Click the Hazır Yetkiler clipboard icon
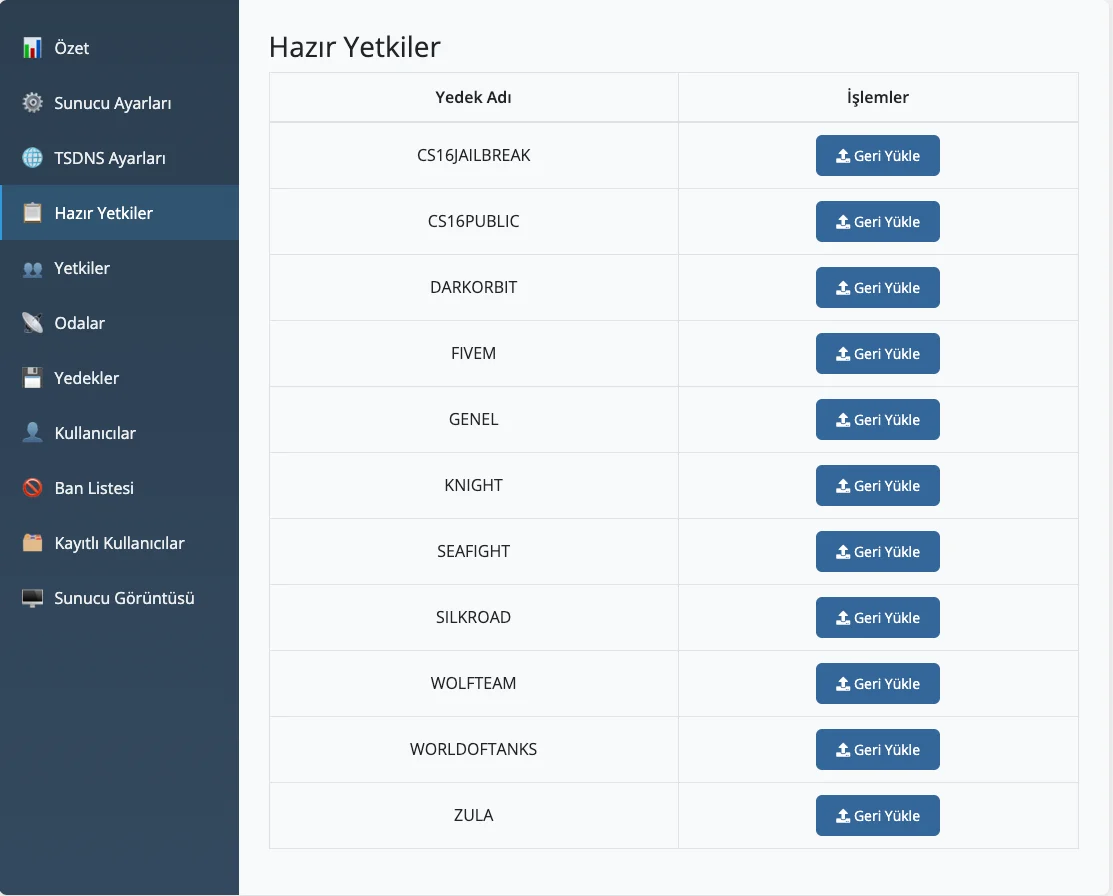Viewport: 1113px width, 896px height. point(32,213)
